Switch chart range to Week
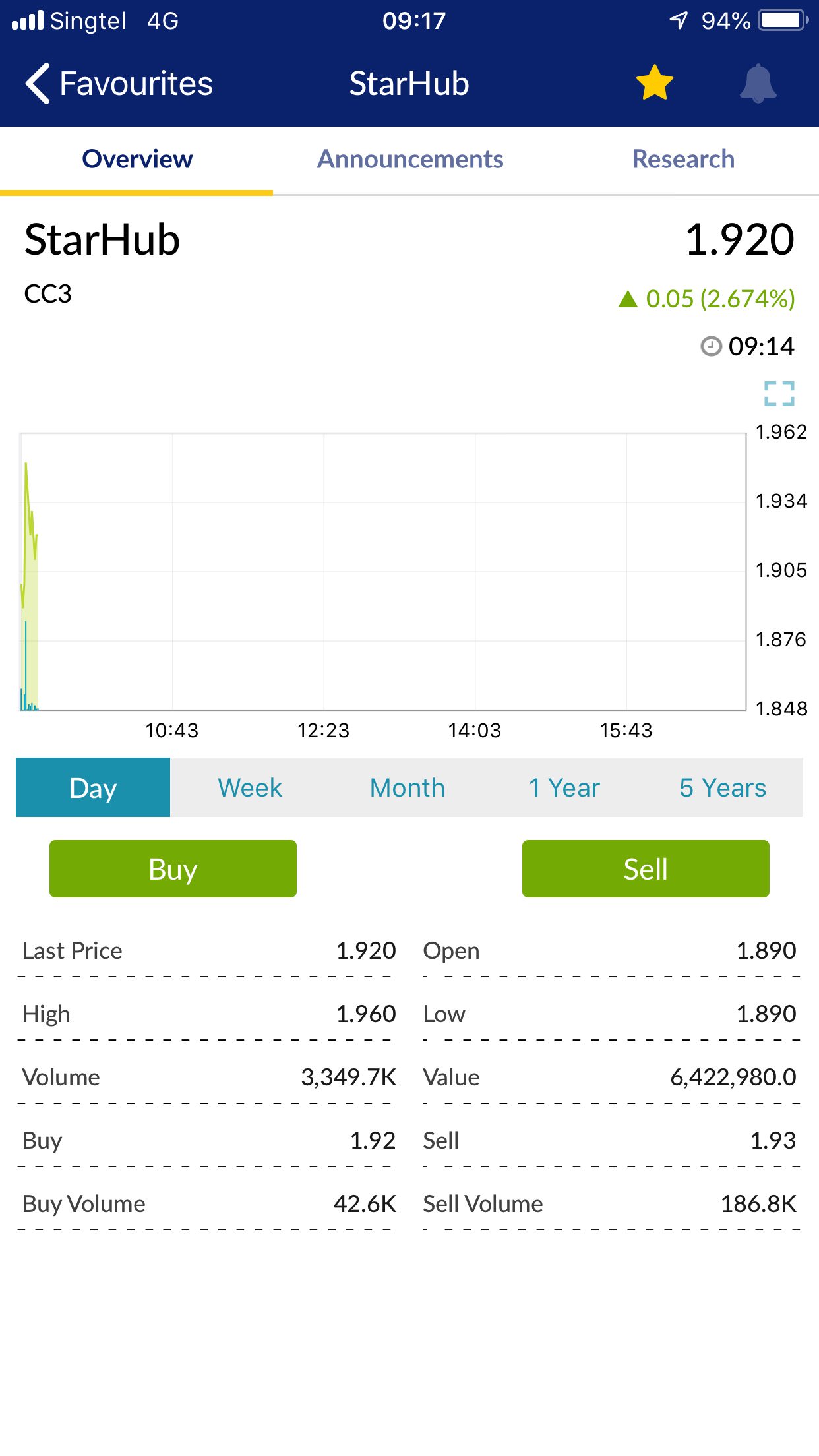The height and width of the screenshot is (1456, 819). 250,787
